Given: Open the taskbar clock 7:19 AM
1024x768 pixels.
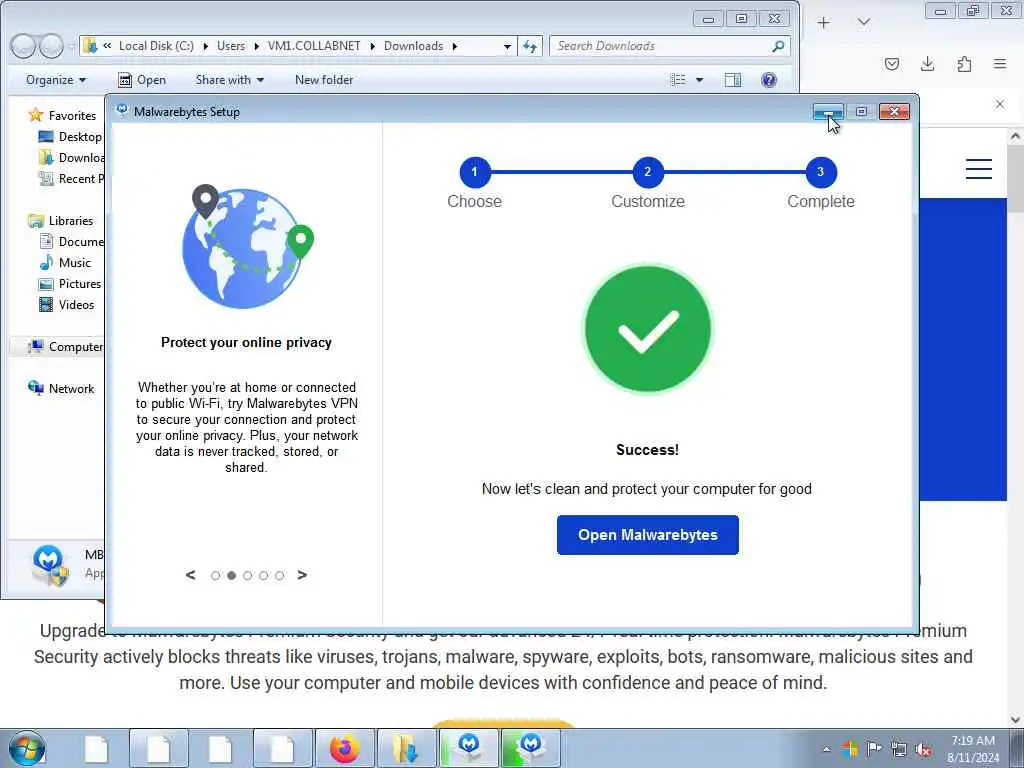Looking at the screenshot, I should [x=972, y=749].
